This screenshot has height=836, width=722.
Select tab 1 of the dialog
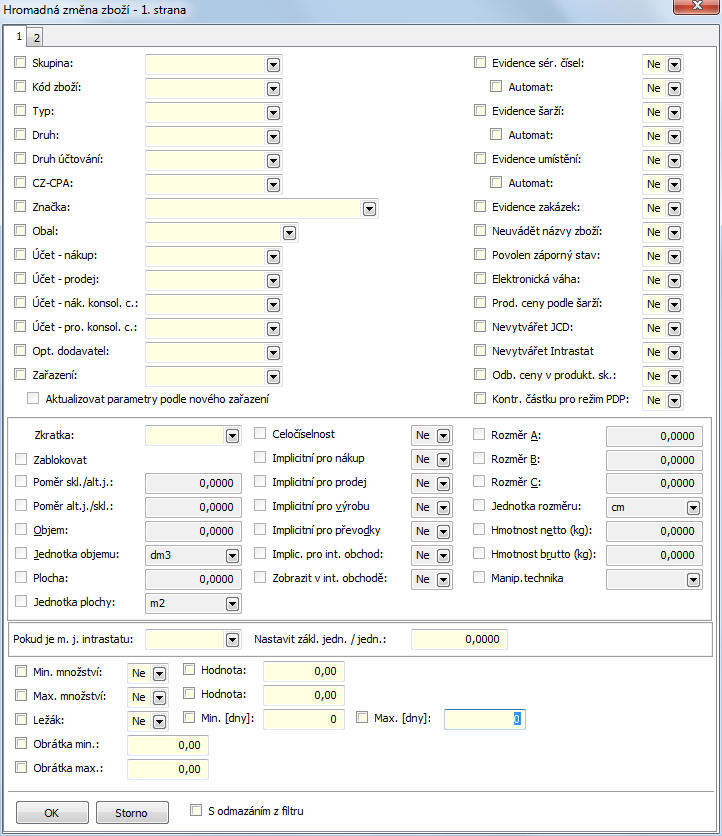point(19,36)
